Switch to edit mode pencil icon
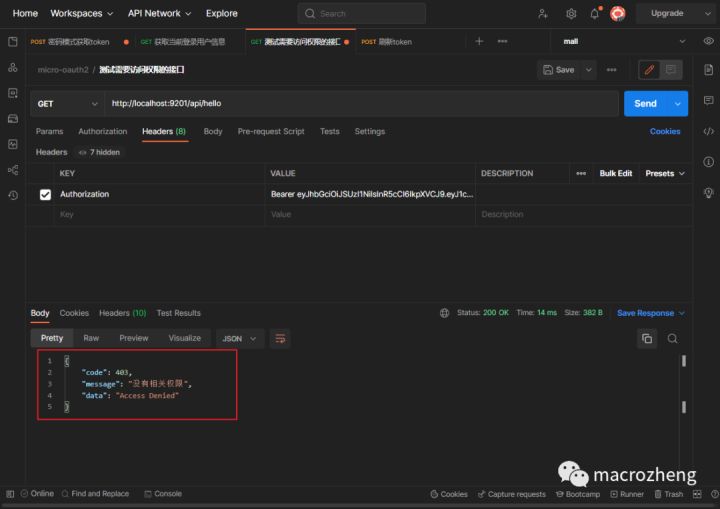720x509 pixels. (649, 70)
